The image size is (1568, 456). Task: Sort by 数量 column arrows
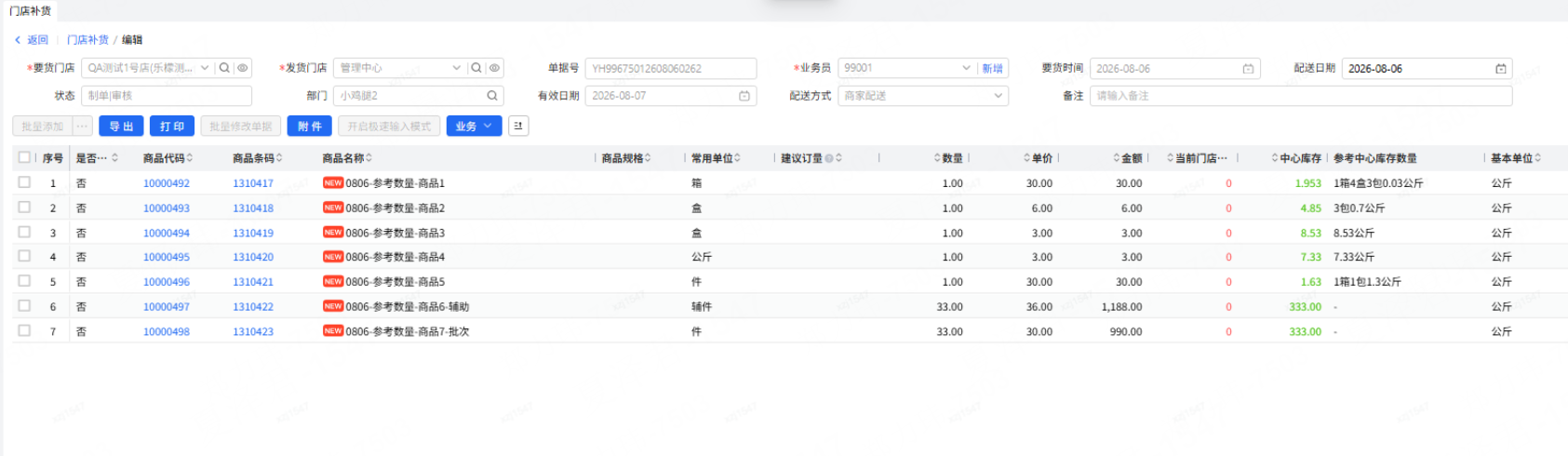pos(938,158)
